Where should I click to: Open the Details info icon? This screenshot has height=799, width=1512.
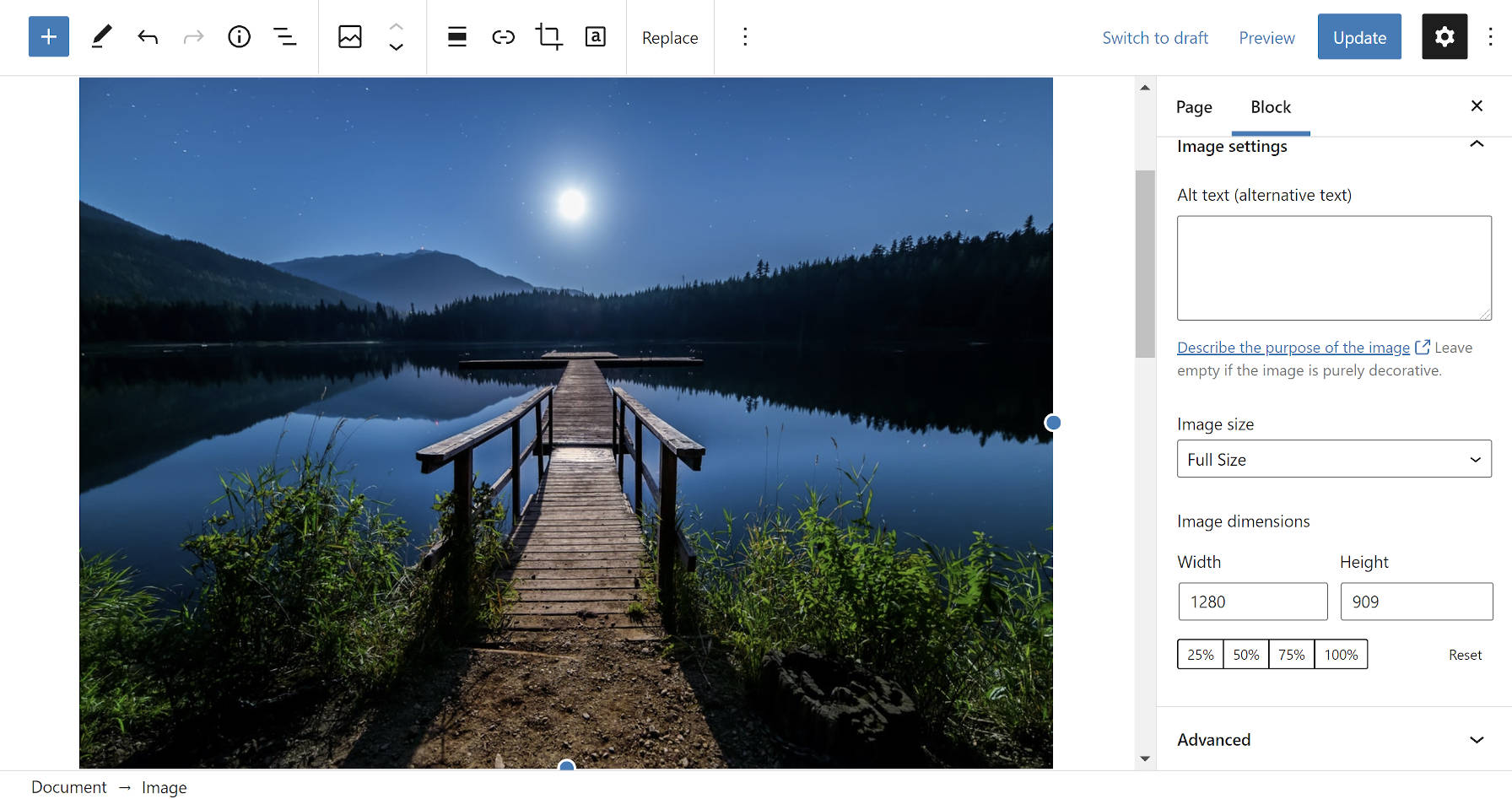pos(239,37)
